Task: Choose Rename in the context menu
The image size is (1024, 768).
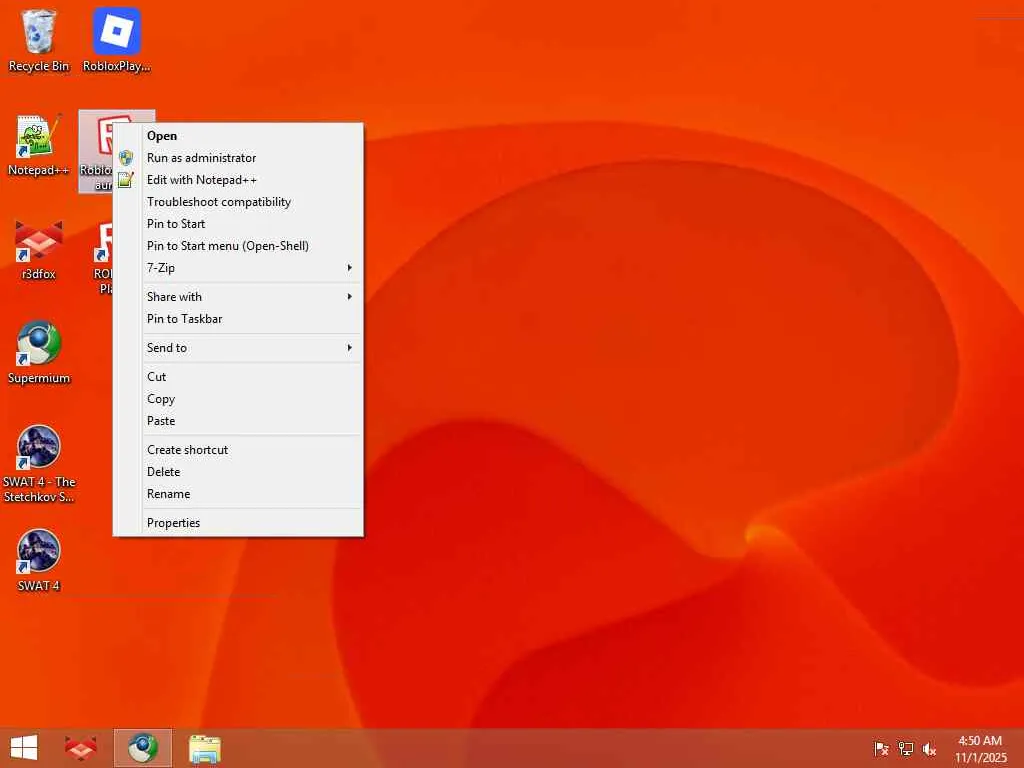Action: pos(238,494)
